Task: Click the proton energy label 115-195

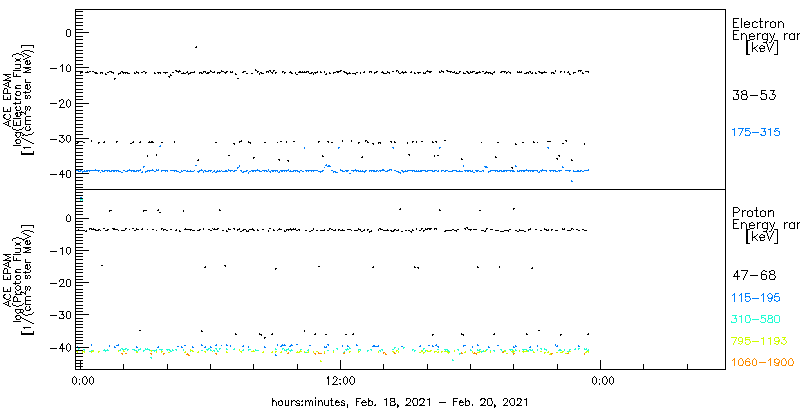Action: pyautogui.click(x=756, y=298)
